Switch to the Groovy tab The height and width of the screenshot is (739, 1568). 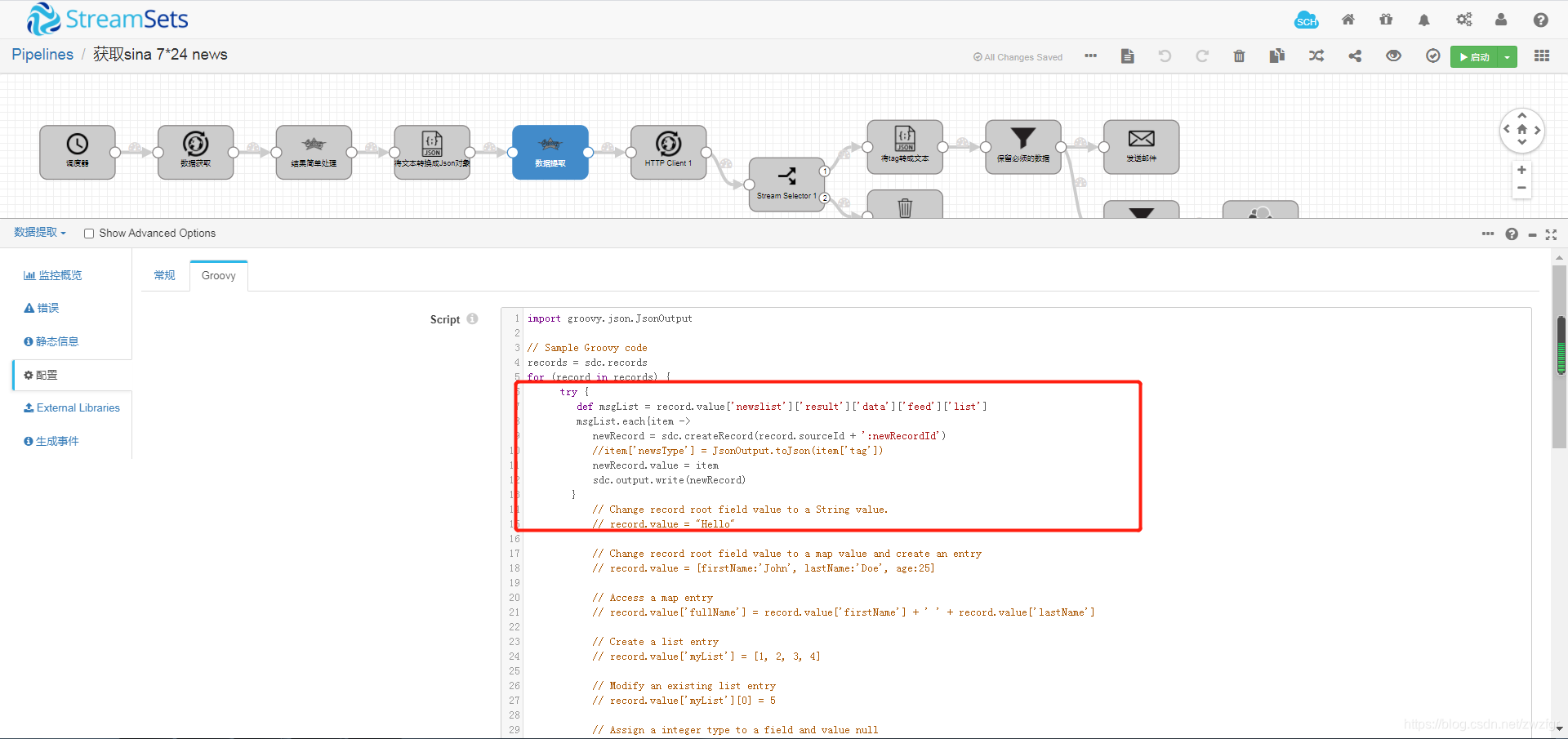pyautogui.click(x=219, y=275)
